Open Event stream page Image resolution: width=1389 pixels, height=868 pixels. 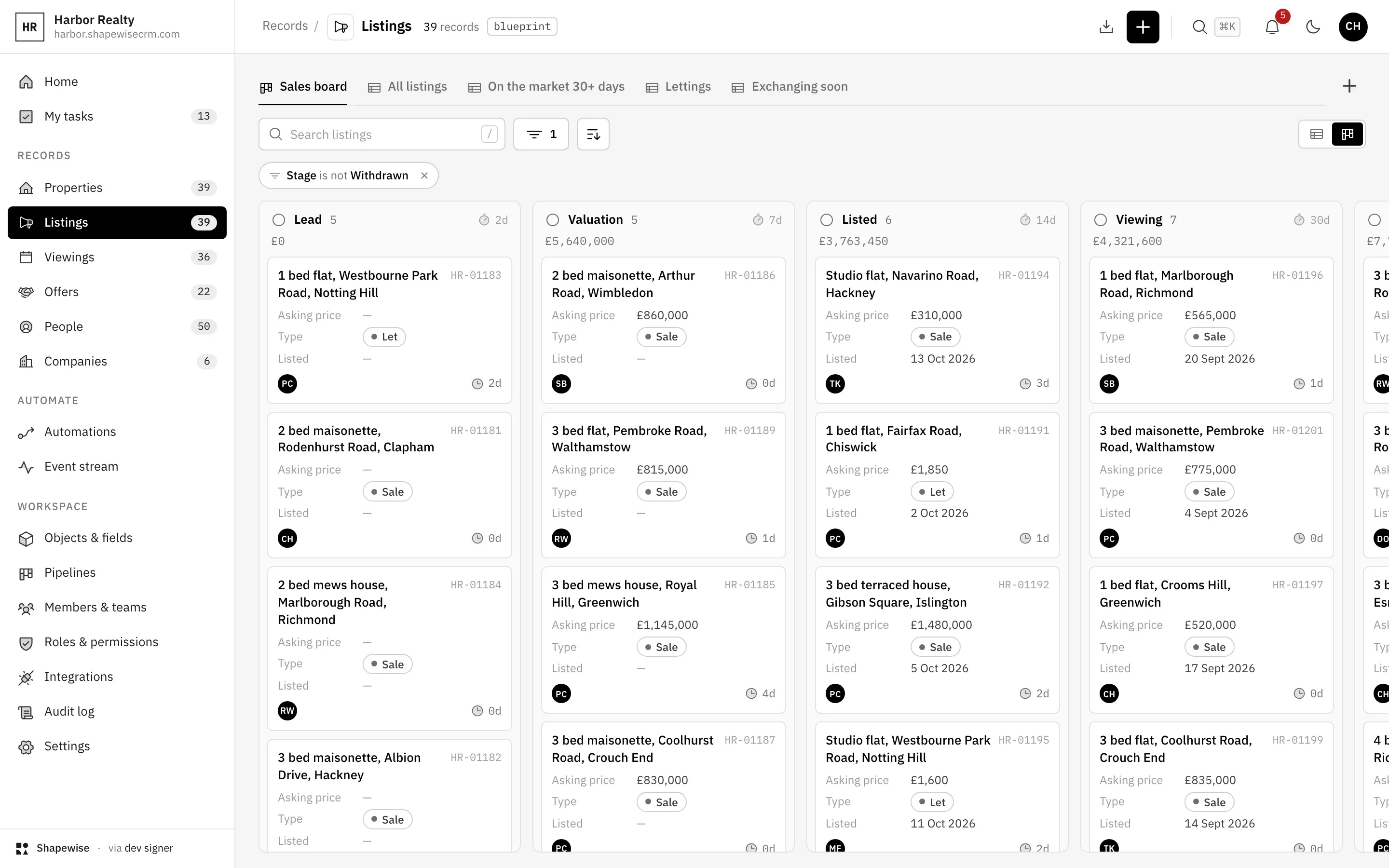117,467
